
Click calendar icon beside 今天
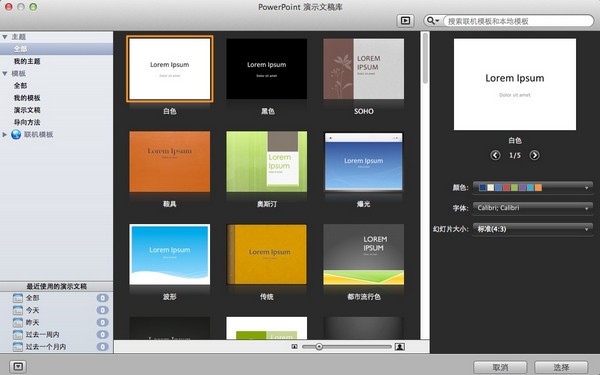click(18, 310)
